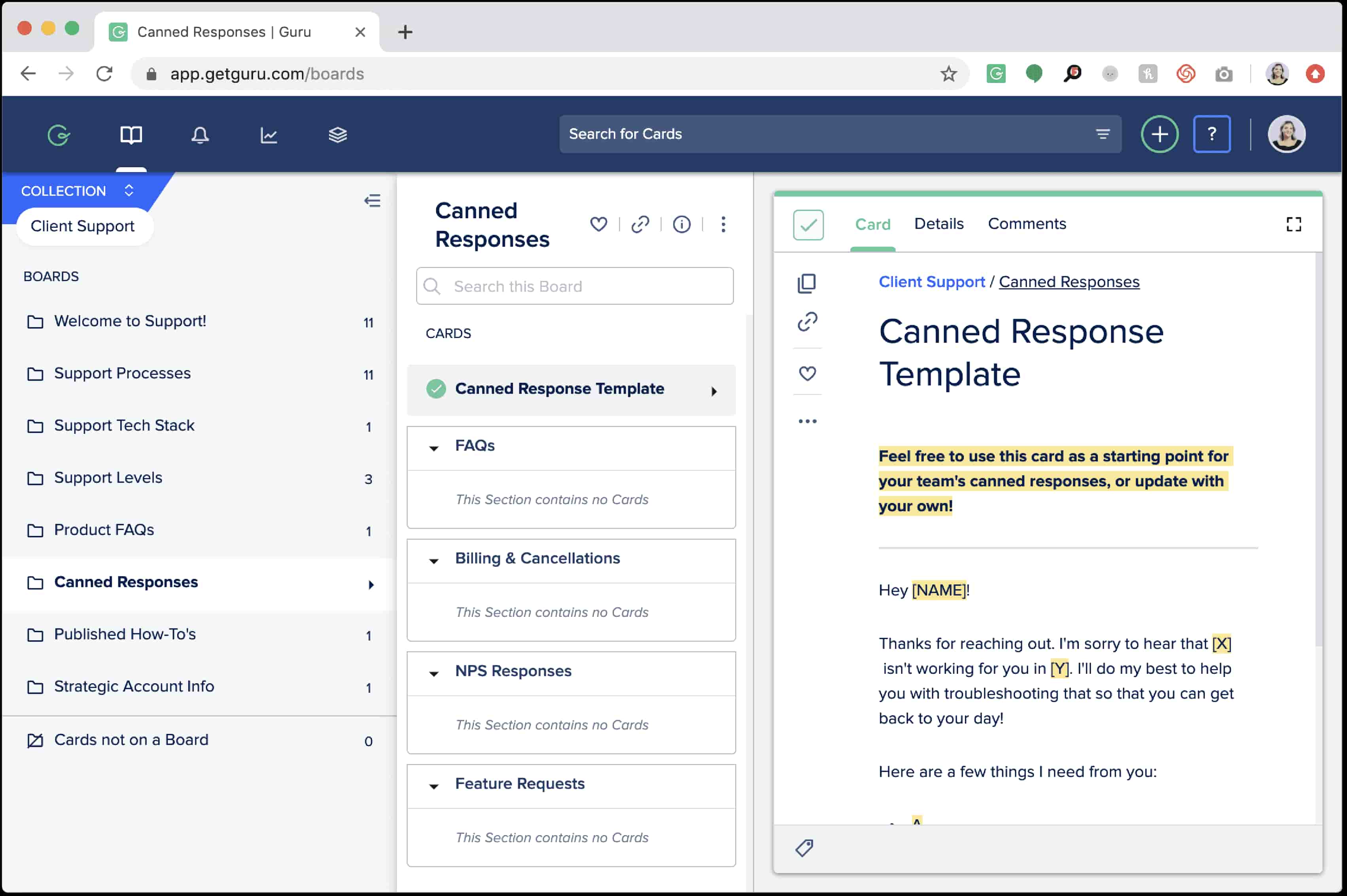Click the arrow beside Canned Responses board
This screenshot has width=1347, height=896.
click(x=371, y=584)
